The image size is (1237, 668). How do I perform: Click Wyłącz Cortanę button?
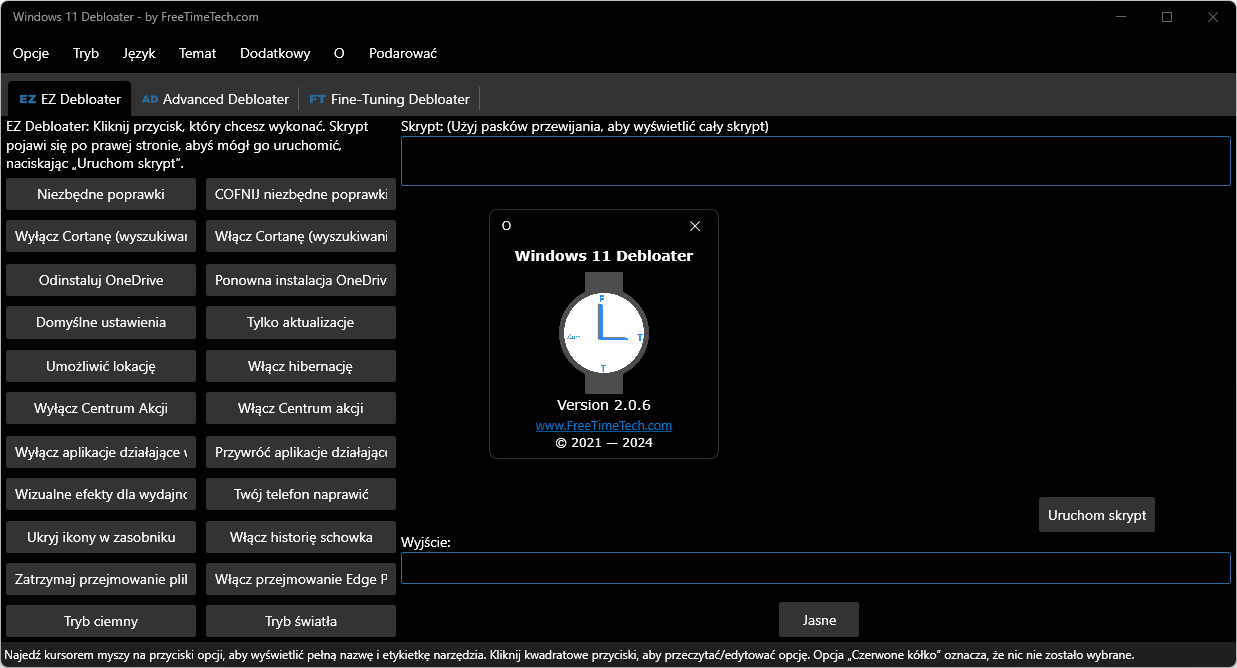(x=101, y=237)
